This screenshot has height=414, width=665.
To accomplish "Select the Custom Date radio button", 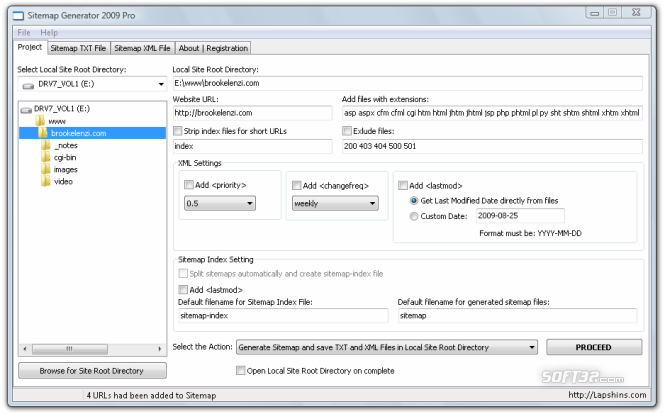I will click(x=414, y=216).
